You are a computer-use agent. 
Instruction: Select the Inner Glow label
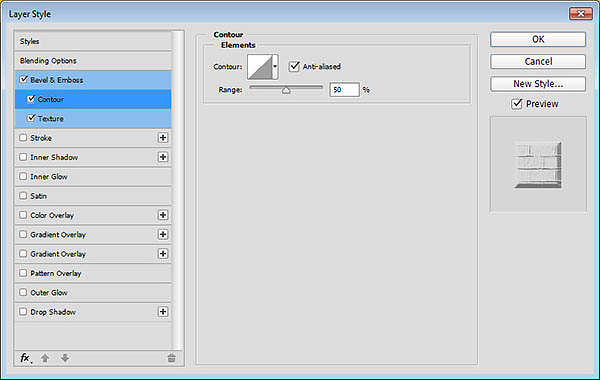click(x=49, y=176)
